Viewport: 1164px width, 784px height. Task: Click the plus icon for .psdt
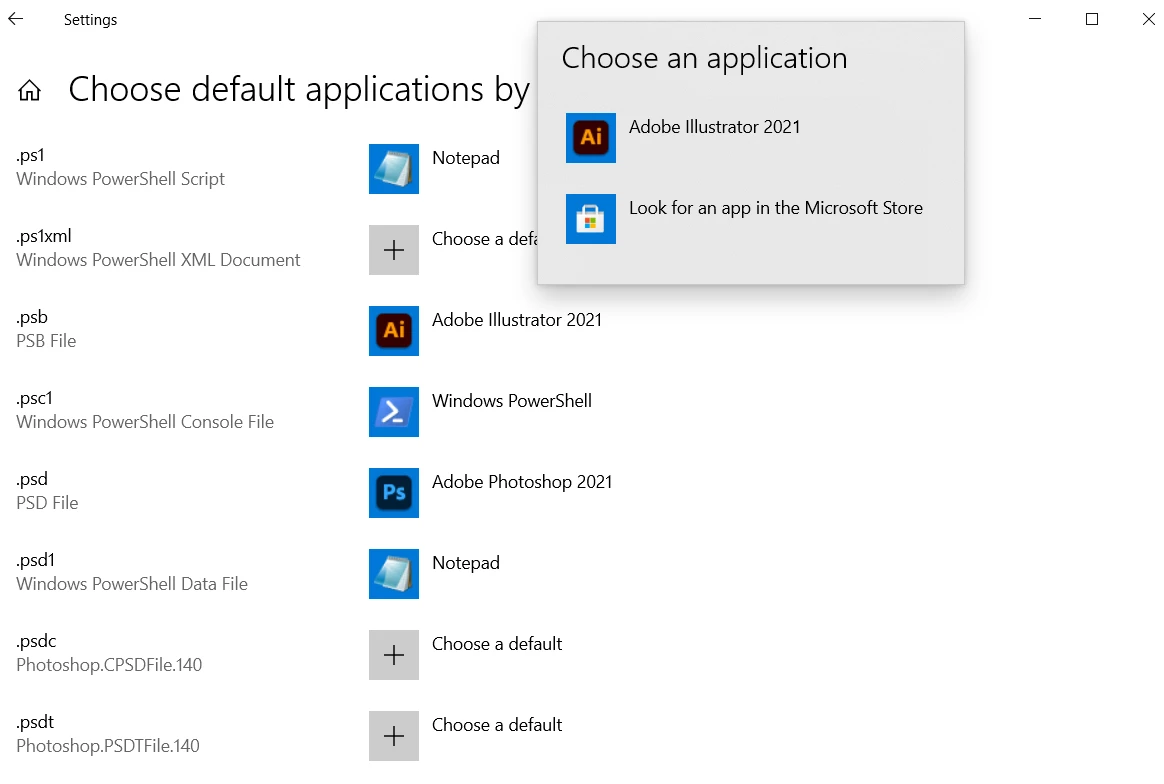point(393,736)
